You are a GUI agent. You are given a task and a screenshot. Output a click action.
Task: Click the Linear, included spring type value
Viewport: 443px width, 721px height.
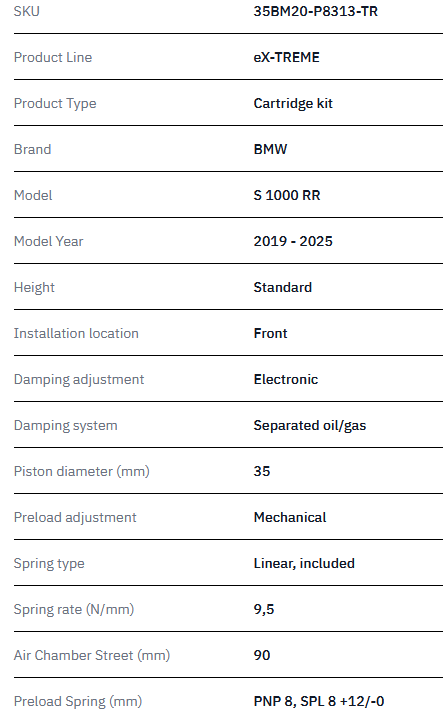(x=304, y=563)
